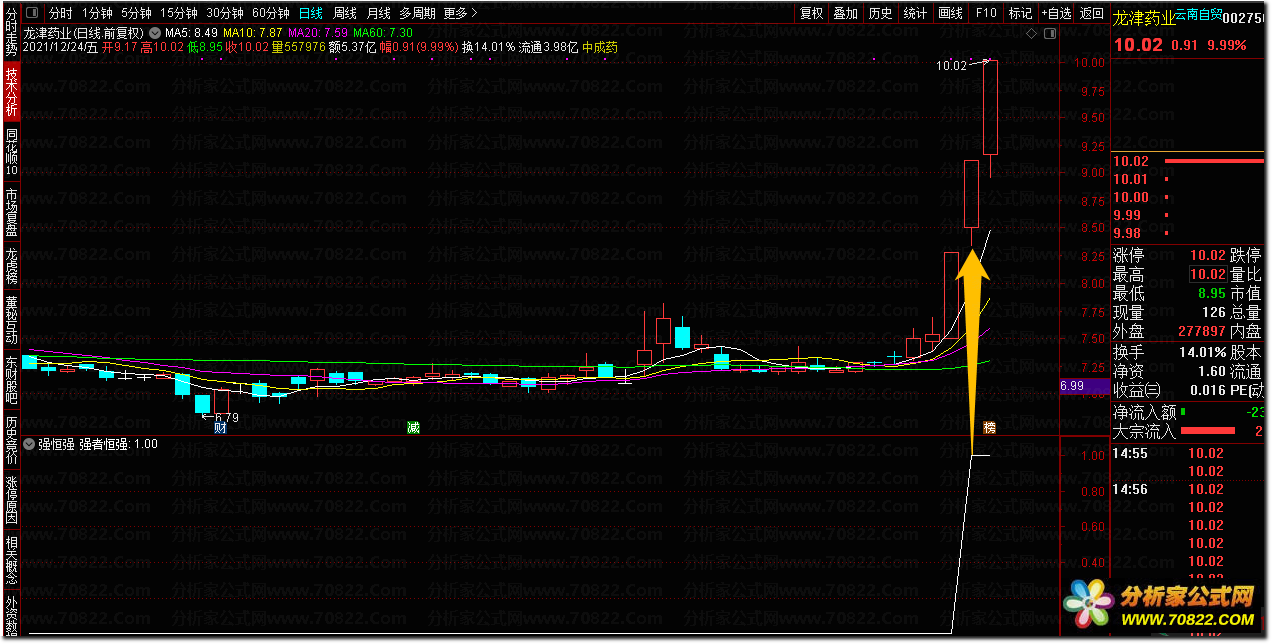Open the 同花顺10 sidebar tab
The width and height of the screenshot is (1273, 644).
pos(11,151)
